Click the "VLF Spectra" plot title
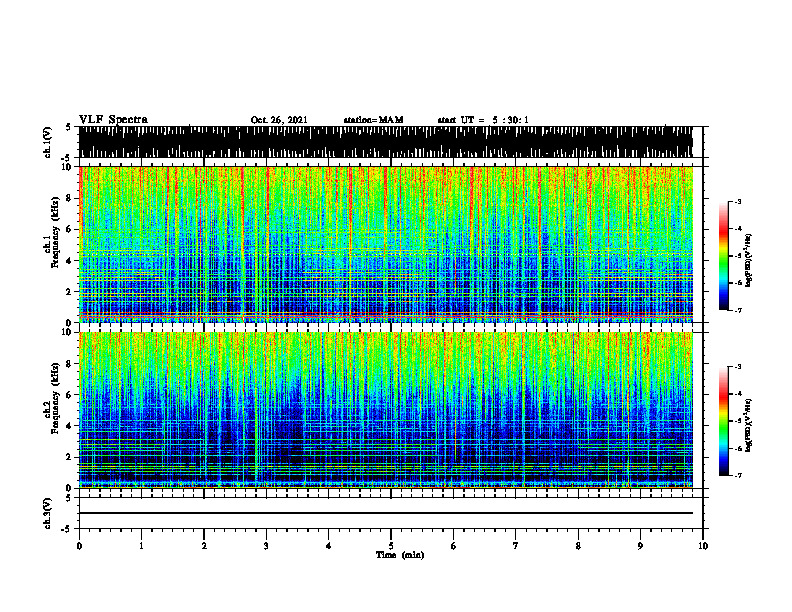This screenshot has width=792, height=612. (x=113, y=120)
